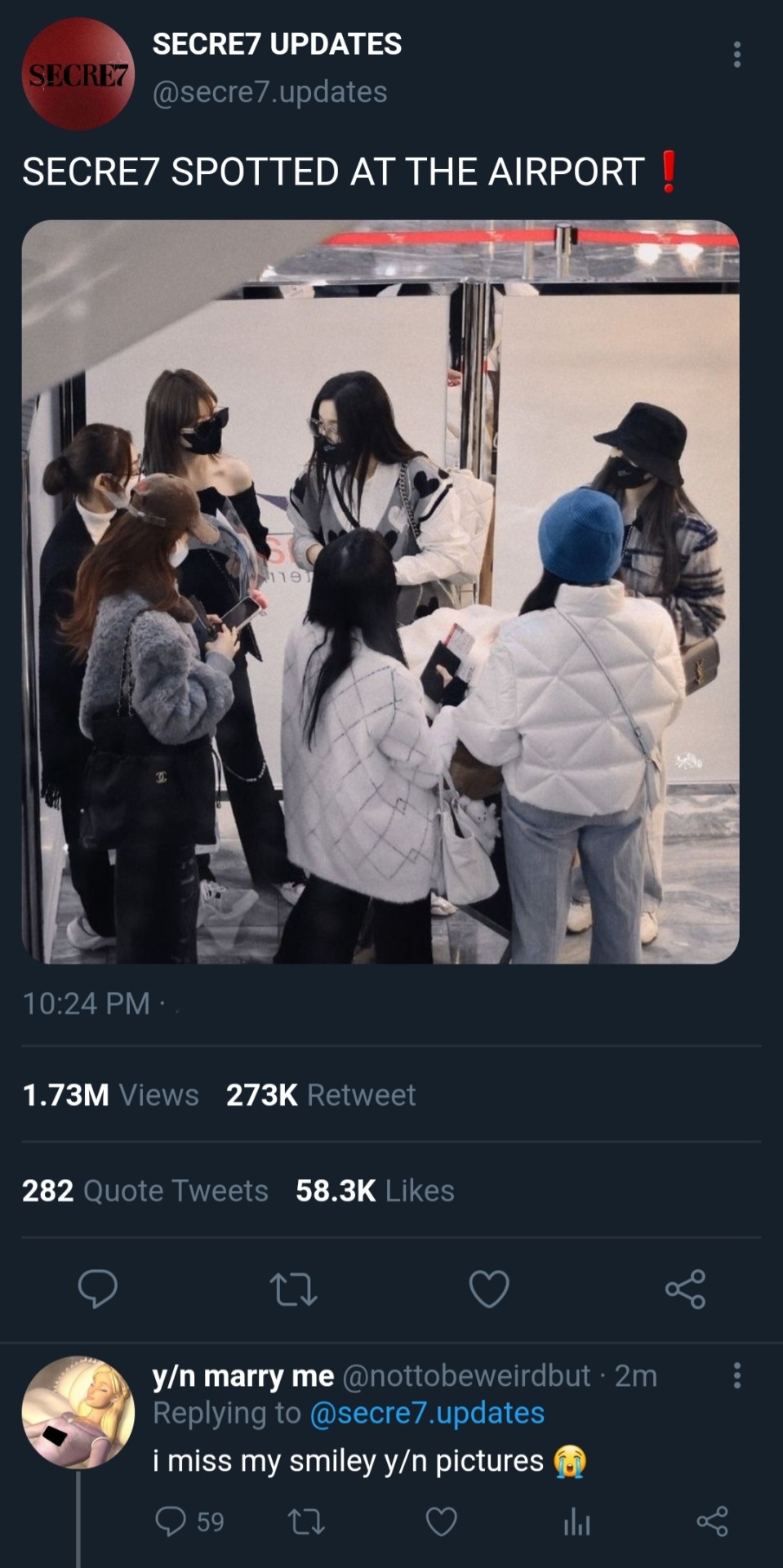783x1568 pixels.
Task: Like the SECRE7 airport tweet
Action: coord(489,1289)
